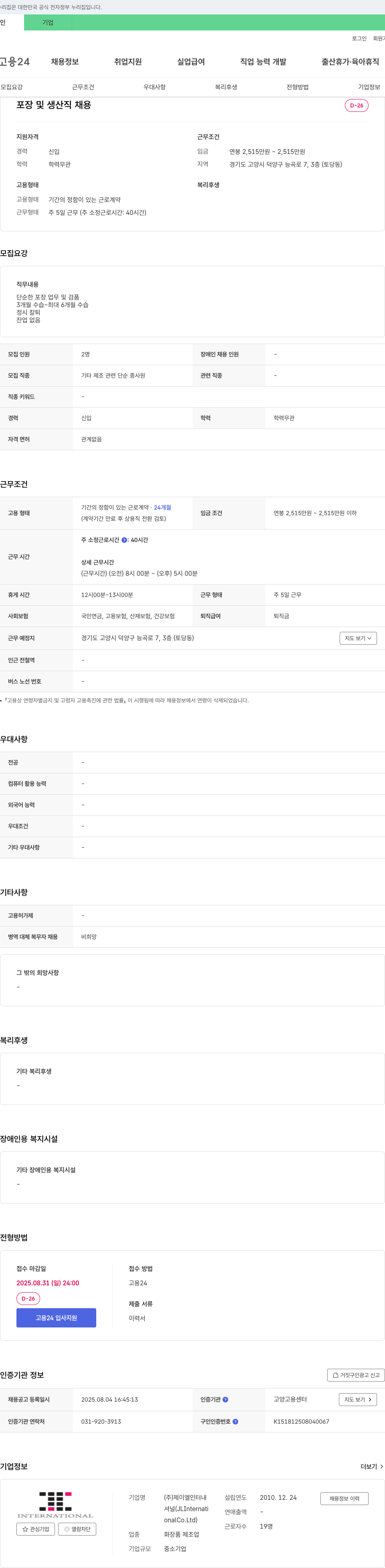
Task: Click the deadline 2025.08.31 (일) 24:00
Action: pyautogui.click(x=47, y=1283)
